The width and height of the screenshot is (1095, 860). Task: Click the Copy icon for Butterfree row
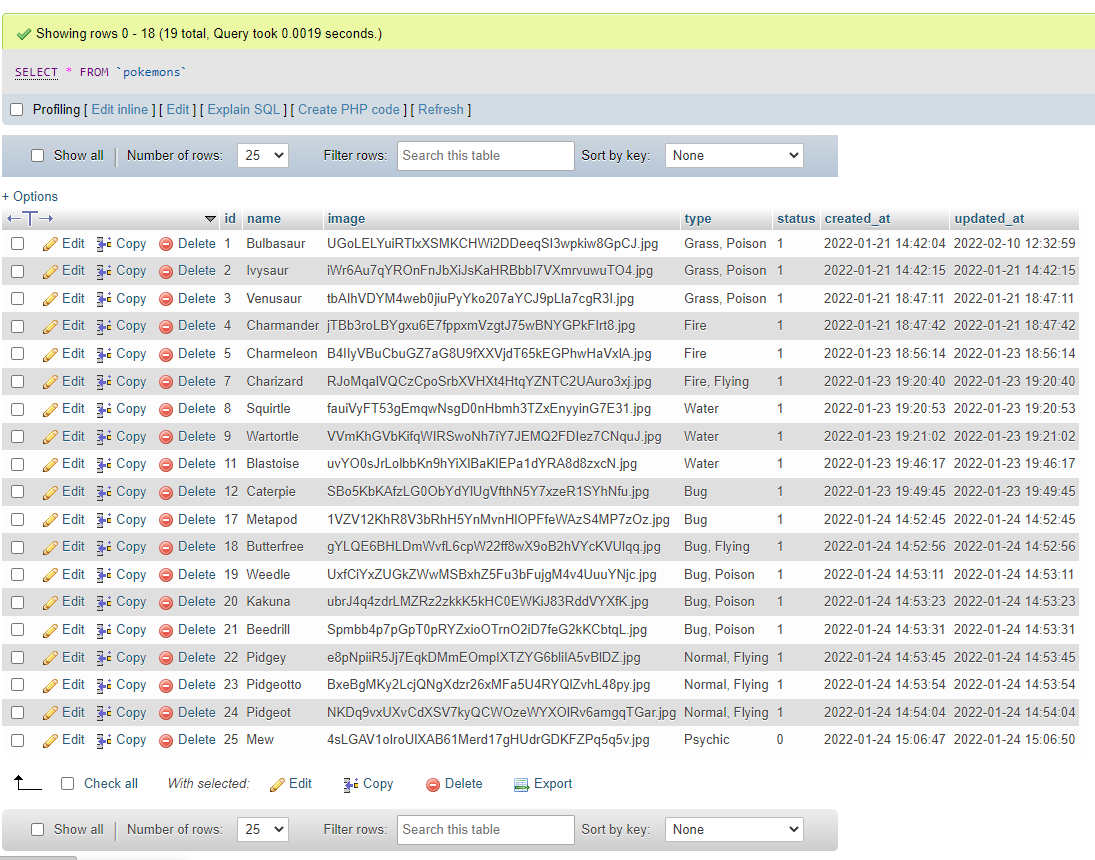[x=104, y=547]
